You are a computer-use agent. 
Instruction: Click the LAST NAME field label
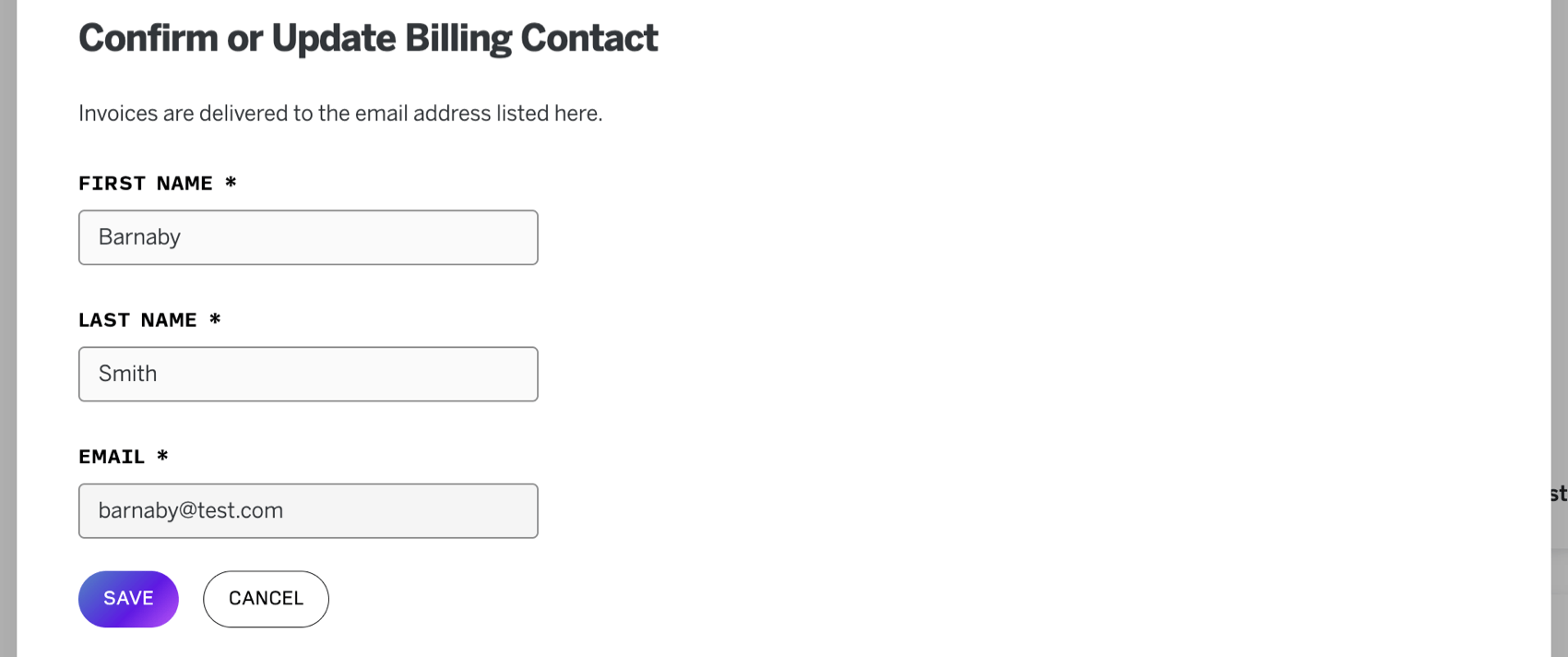tap(137, 320)
